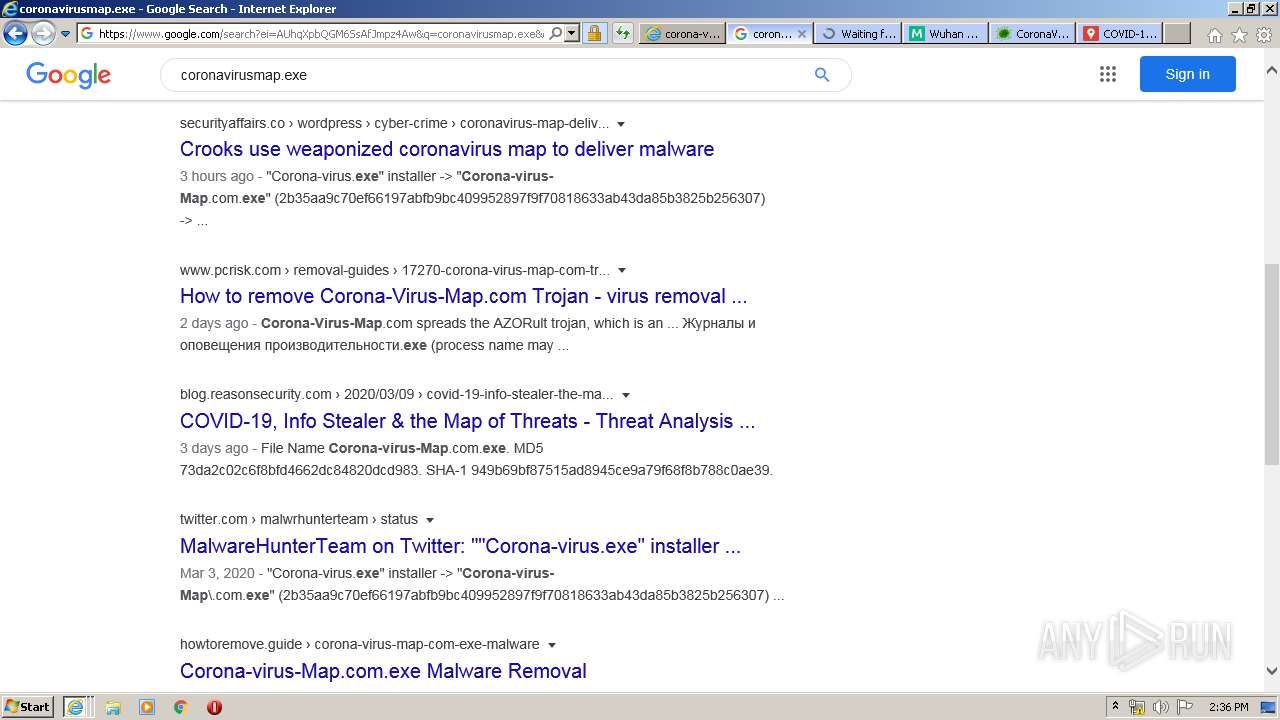1280x720 pixels.
Task: Switch to the 'Wuhan ...' tab
Action: (945, 33)
